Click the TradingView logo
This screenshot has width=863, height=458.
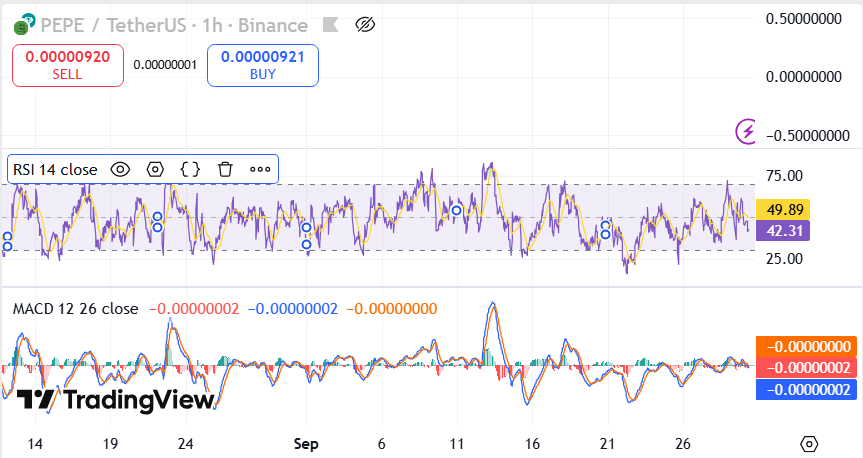(116, 400)
